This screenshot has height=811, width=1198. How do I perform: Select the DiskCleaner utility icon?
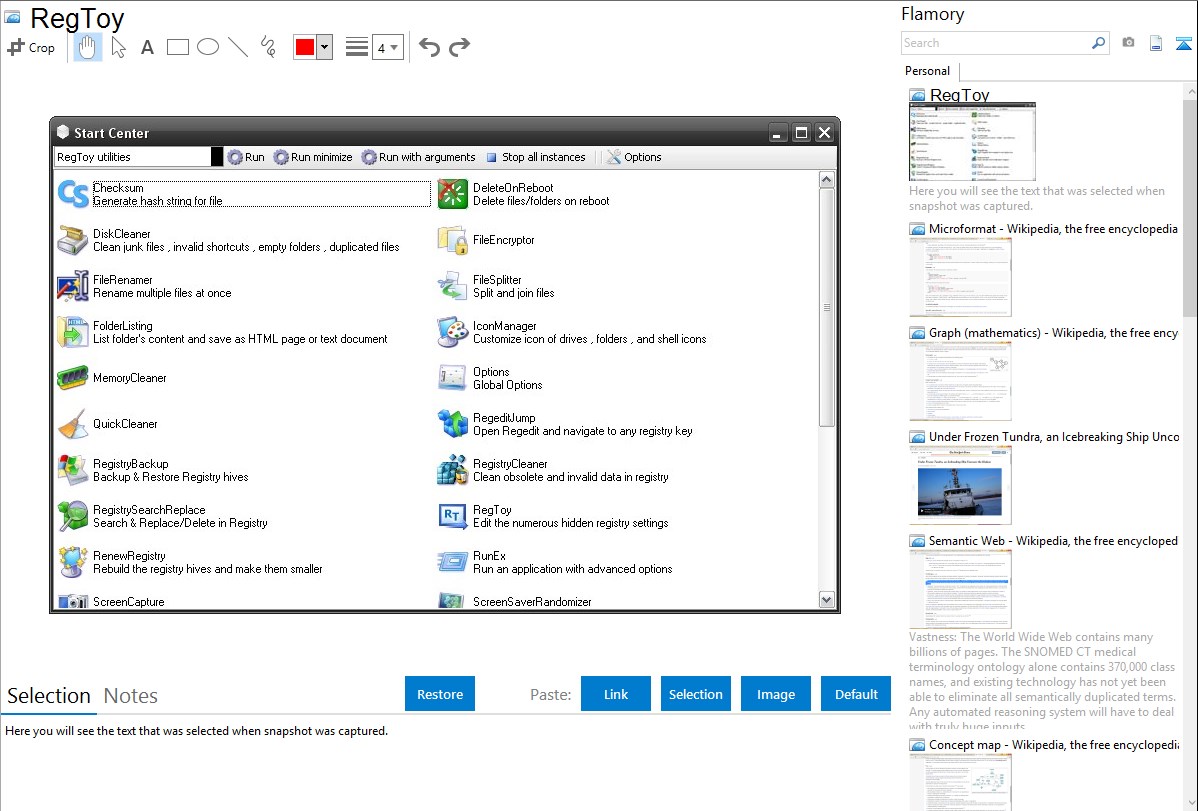pos(73,240)
